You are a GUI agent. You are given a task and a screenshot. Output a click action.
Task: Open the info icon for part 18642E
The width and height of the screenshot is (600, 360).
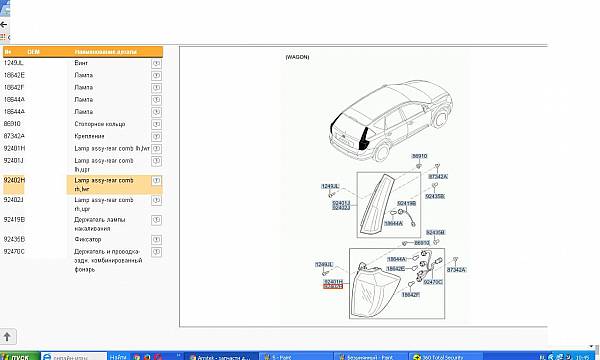pyautogui.click(x=156, y=76)
